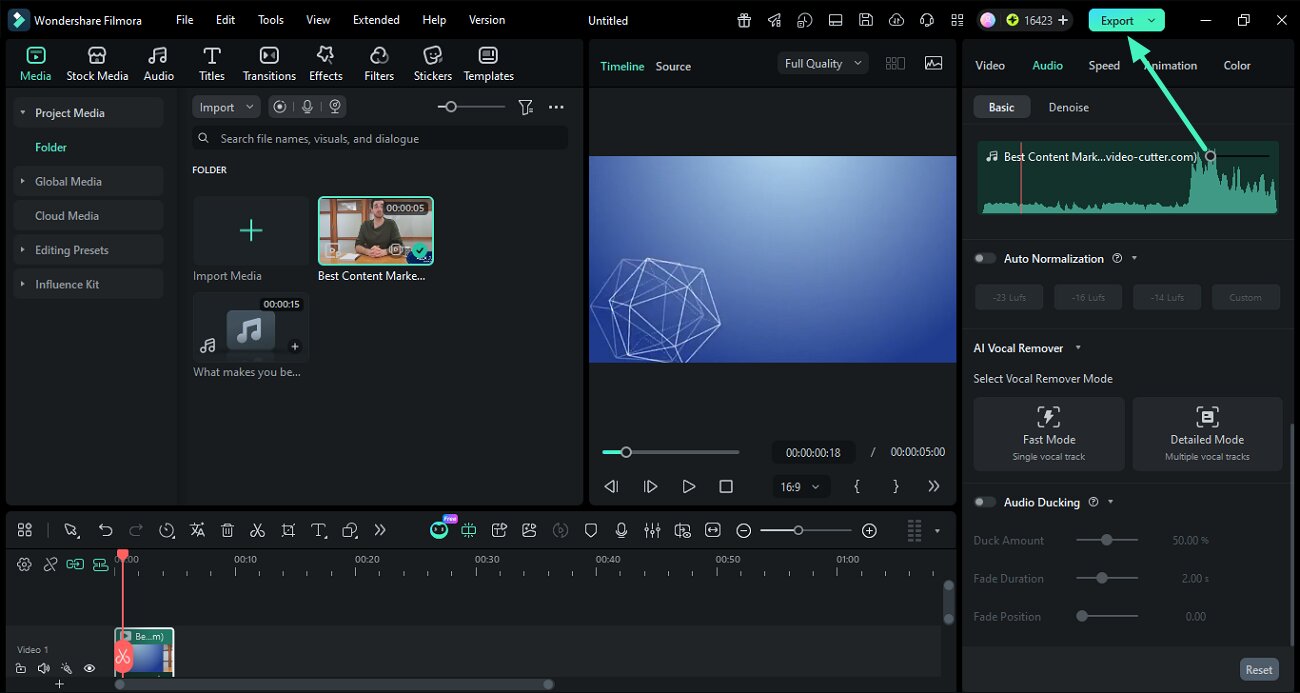The height and width of the screenshot is (693, 1300).
Task: Switch to the Stickers tab
Action: (x=433, y=64)
